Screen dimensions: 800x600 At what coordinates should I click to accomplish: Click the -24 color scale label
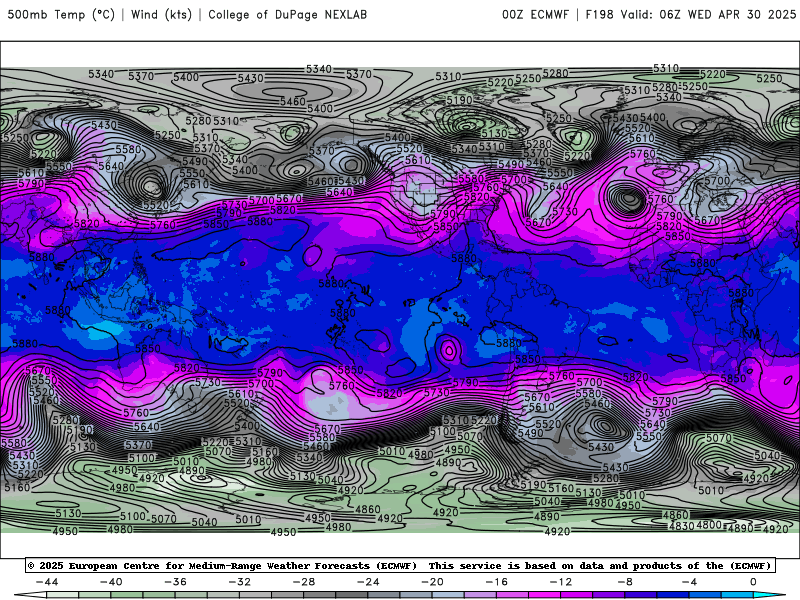click(x=368, y=582)
